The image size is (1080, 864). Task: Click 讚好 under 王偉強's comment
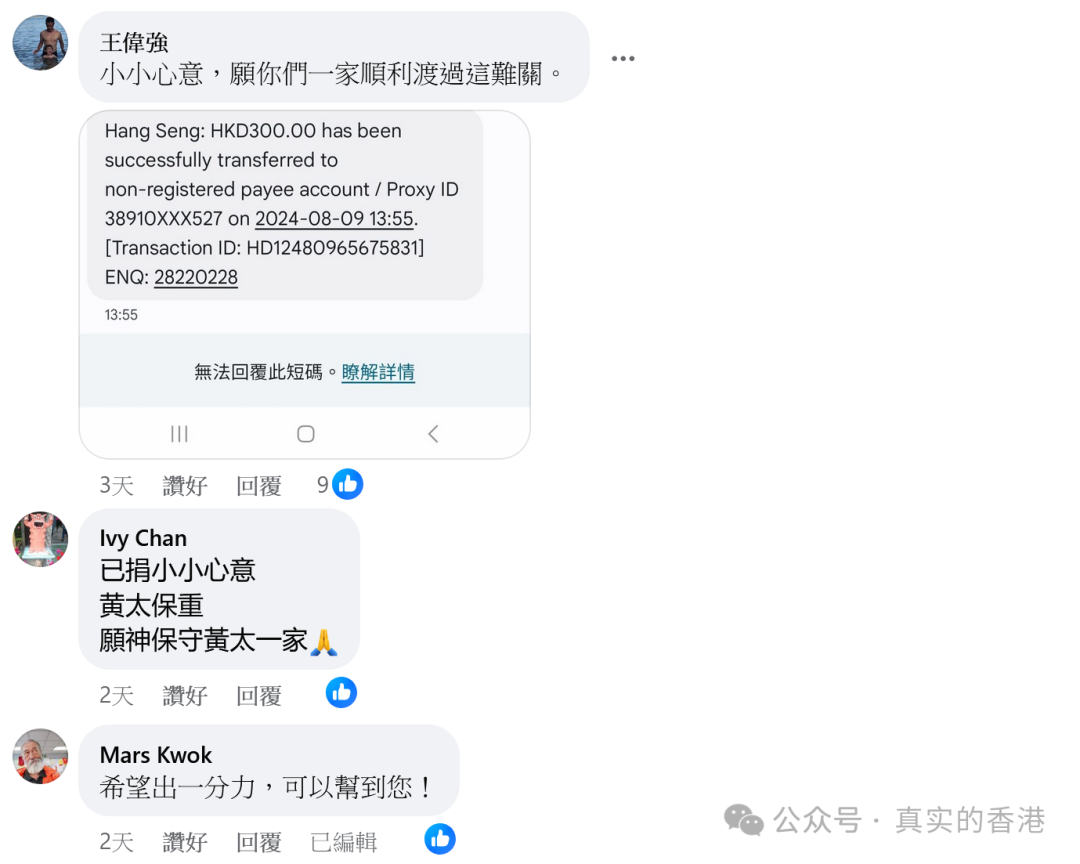[185, 486]
